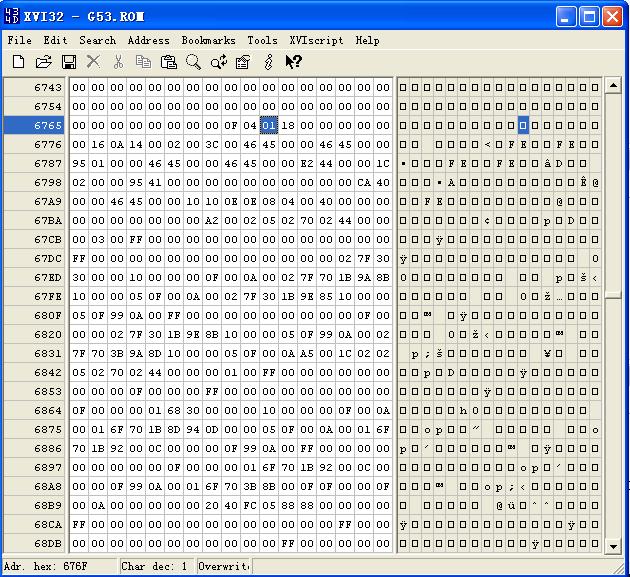Screen dimensions: 630x577
Task: Open the Help menu
Action: click(x=367, y=40)
